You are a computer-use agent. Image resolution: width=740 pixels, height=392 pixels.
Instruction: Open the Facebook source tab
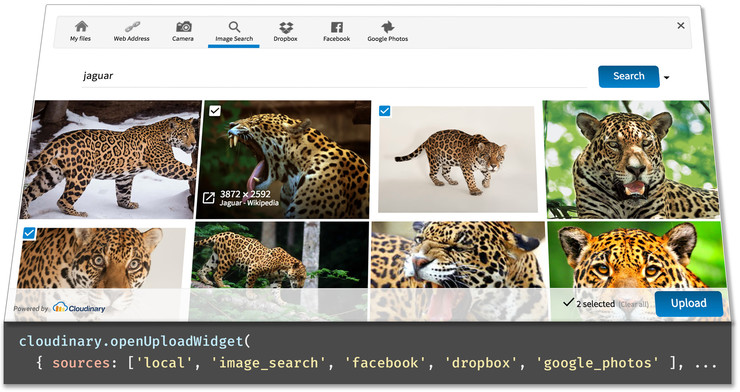336,32
